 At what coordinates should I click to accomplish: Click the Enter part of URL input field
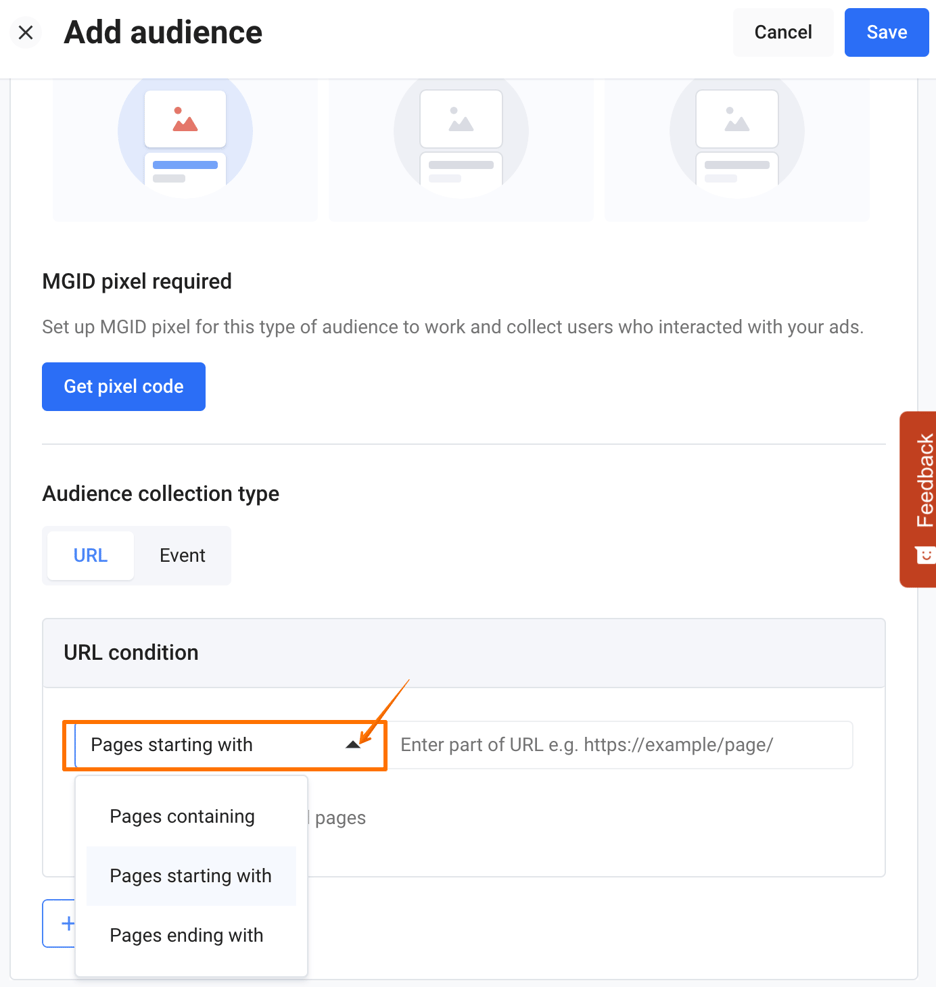620,744
